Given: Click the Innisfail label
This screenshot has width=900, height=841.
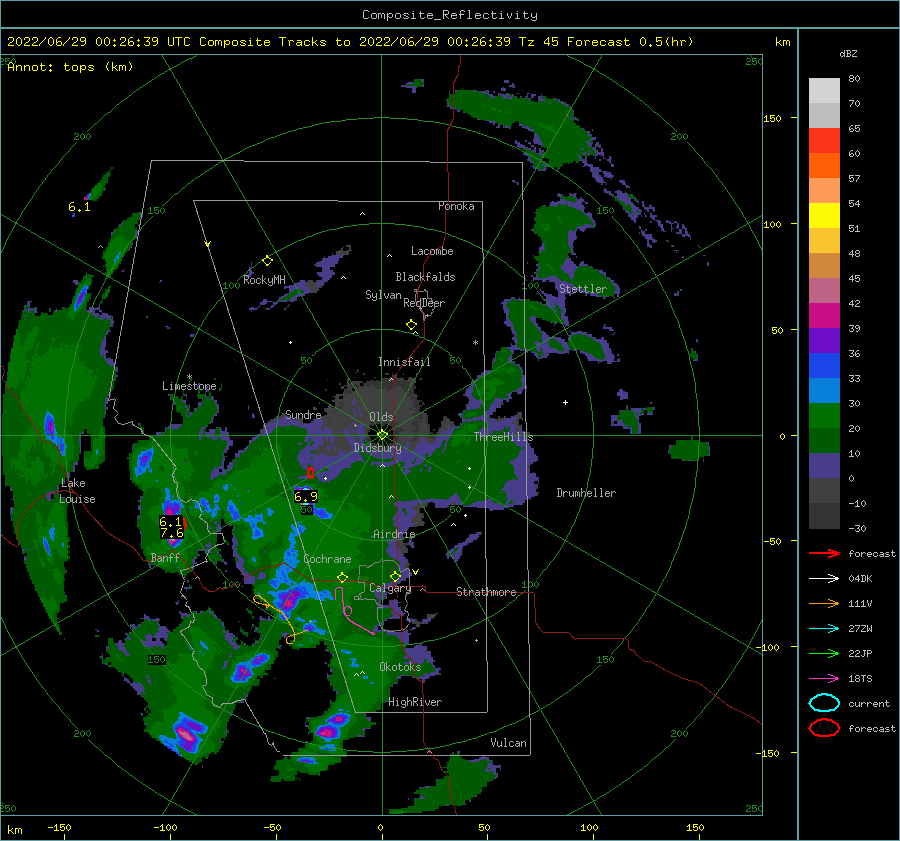Looking at the screenshot, I should click(404, 362).
